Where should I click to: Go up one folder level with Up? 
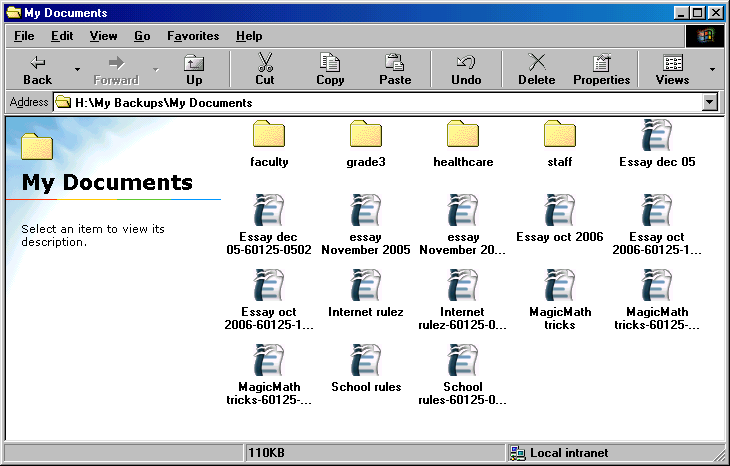point(194,69)
